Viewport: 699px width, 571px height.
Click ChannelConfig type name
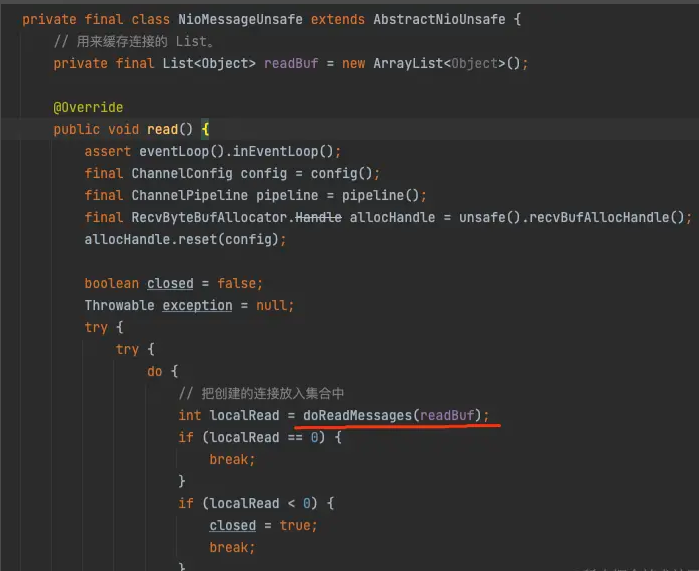coord(182,173)
